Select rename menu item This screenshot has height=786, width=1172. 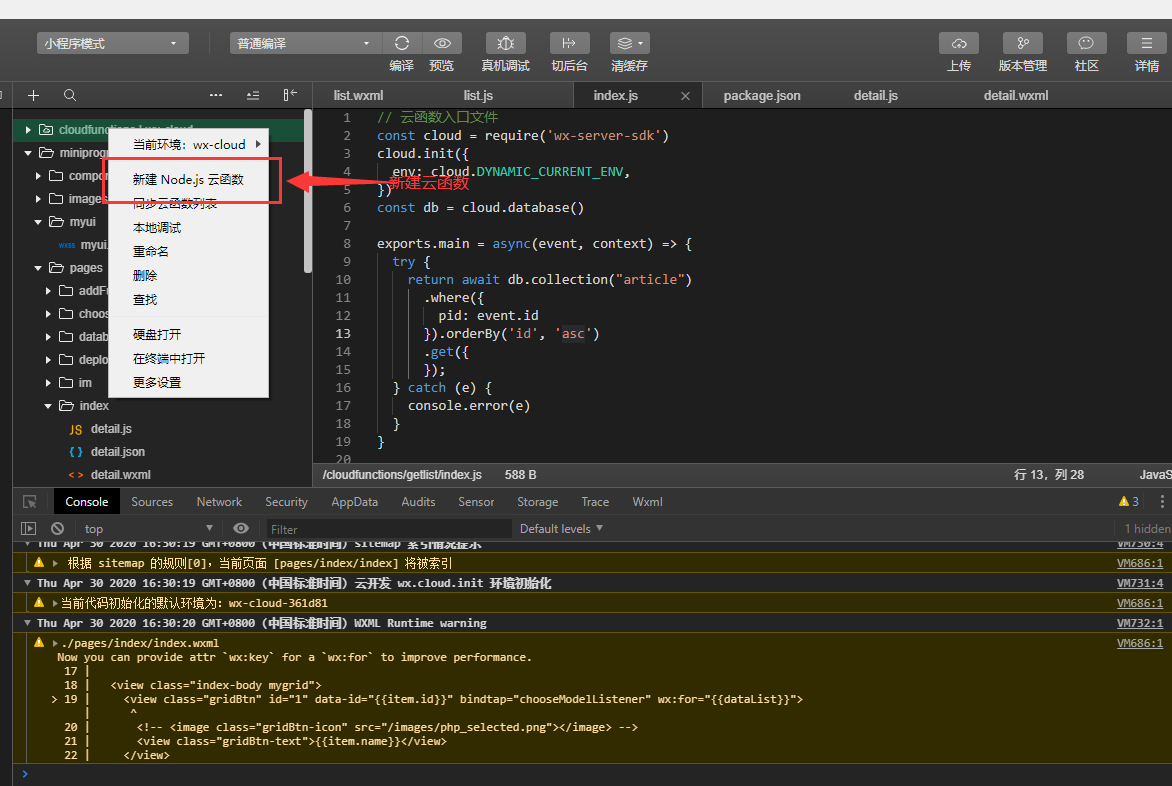188,251
